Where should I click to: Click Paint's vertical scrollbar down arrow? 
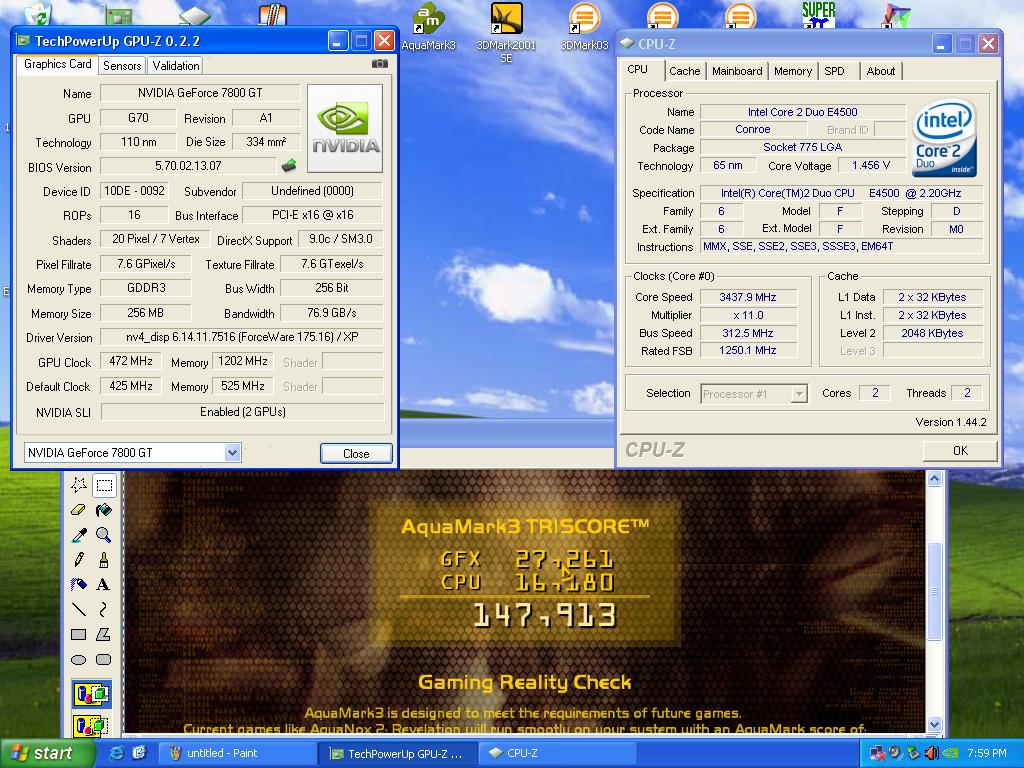(x=935, y=724)
